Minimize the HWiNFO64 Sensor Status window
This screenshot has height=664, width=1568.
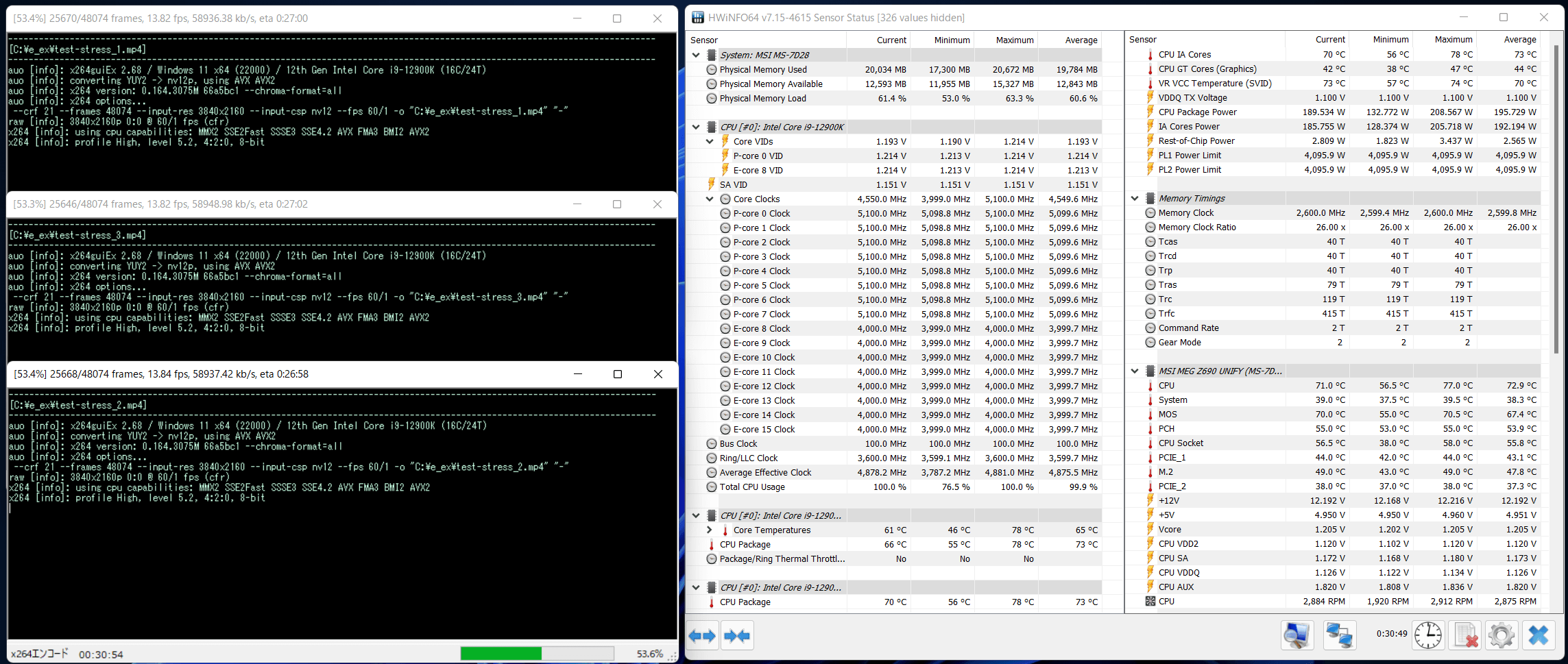click(x=1463, y=18)
